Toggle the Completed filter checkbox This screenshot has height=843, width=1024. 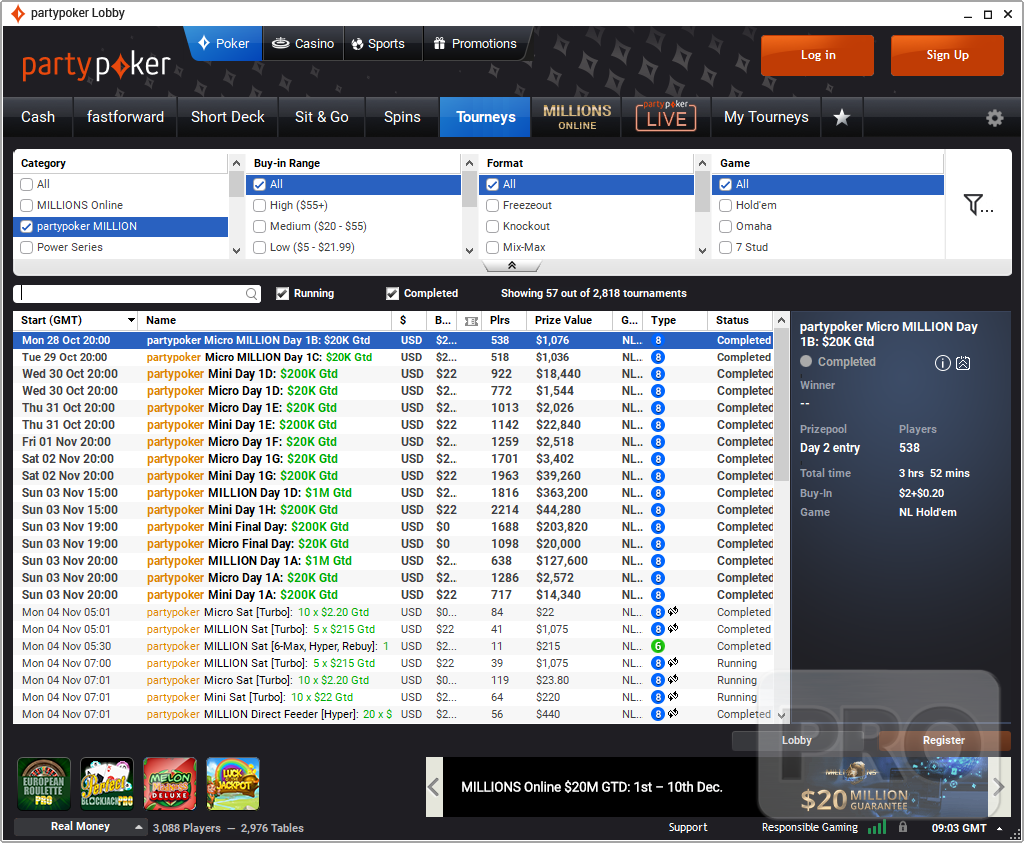point(392,294)
